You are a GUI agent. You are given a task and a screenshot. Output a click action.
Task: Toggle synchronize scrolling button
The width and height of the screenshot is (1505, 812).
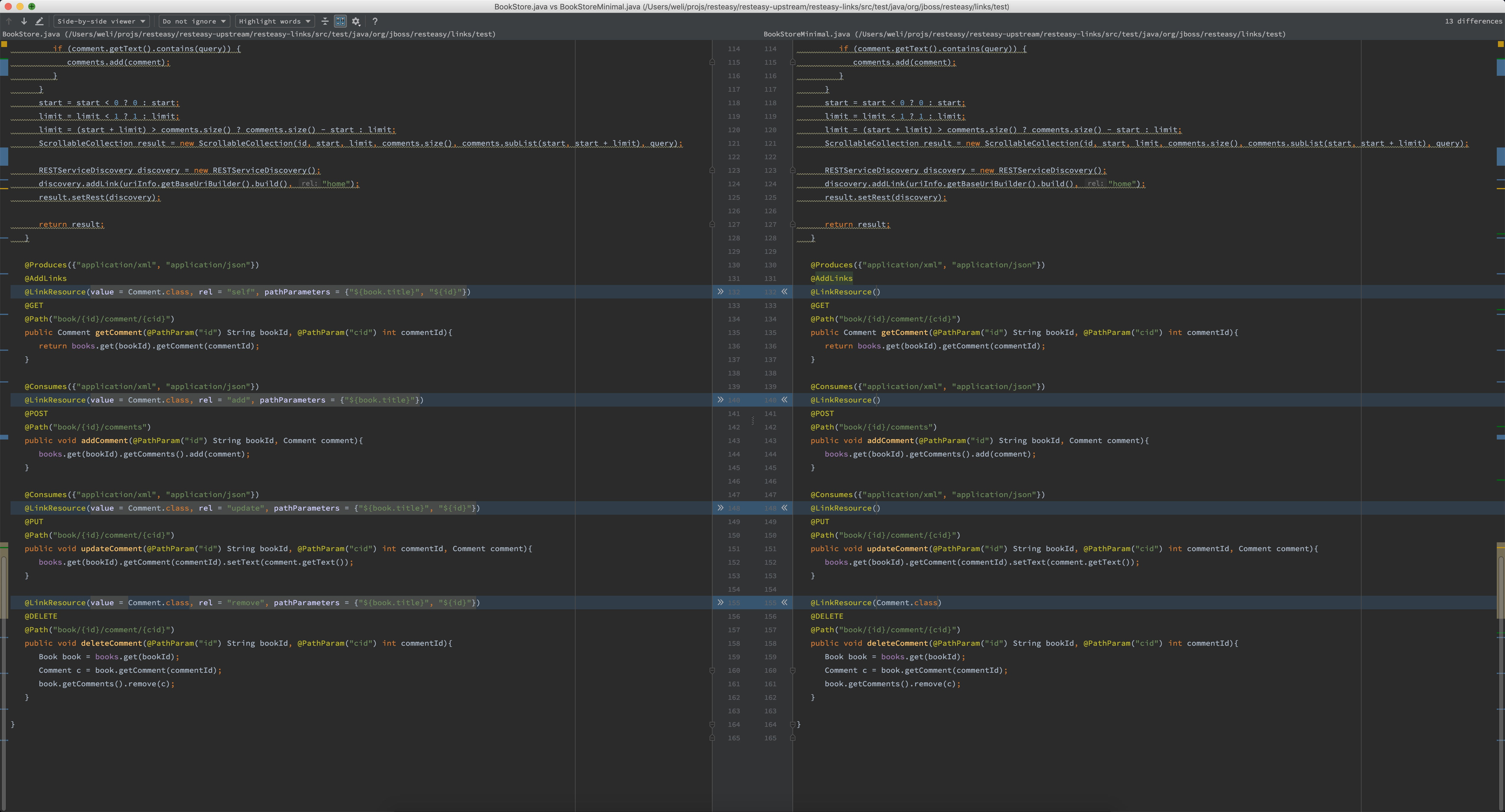(340, 21)
